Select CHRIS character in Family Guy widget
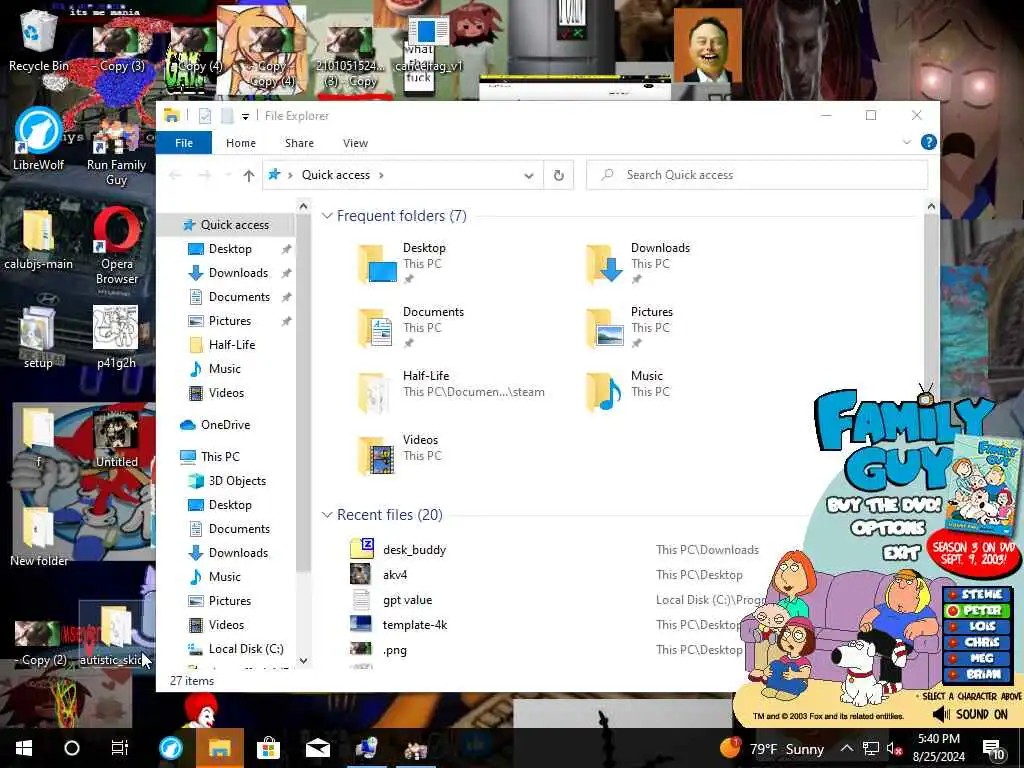 tap(977, 643)
